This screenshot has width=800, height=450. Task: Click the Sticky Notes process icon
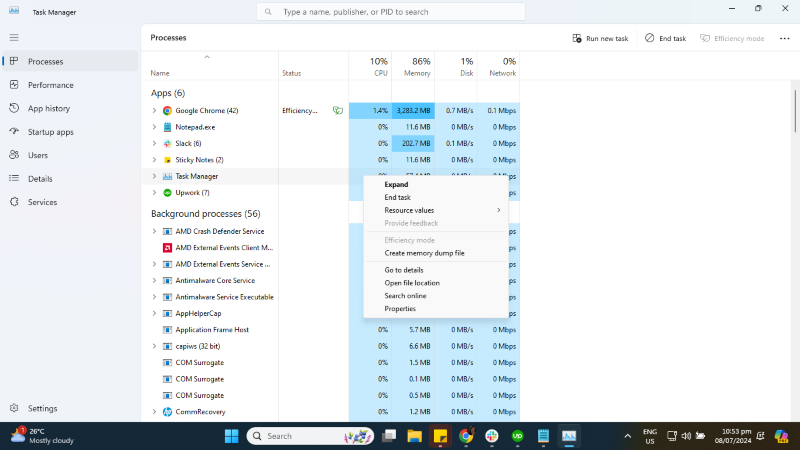tap(167, 160)
